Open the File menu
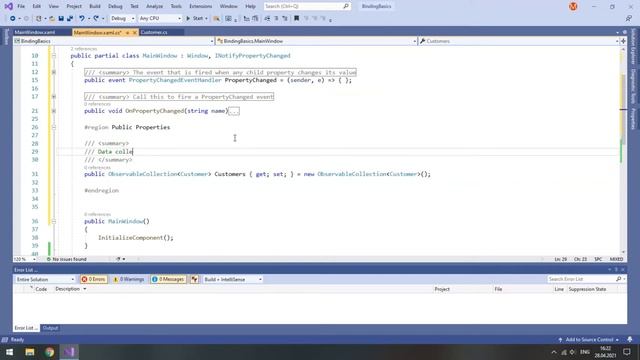The image size is (640, 360). pos(21,6)
